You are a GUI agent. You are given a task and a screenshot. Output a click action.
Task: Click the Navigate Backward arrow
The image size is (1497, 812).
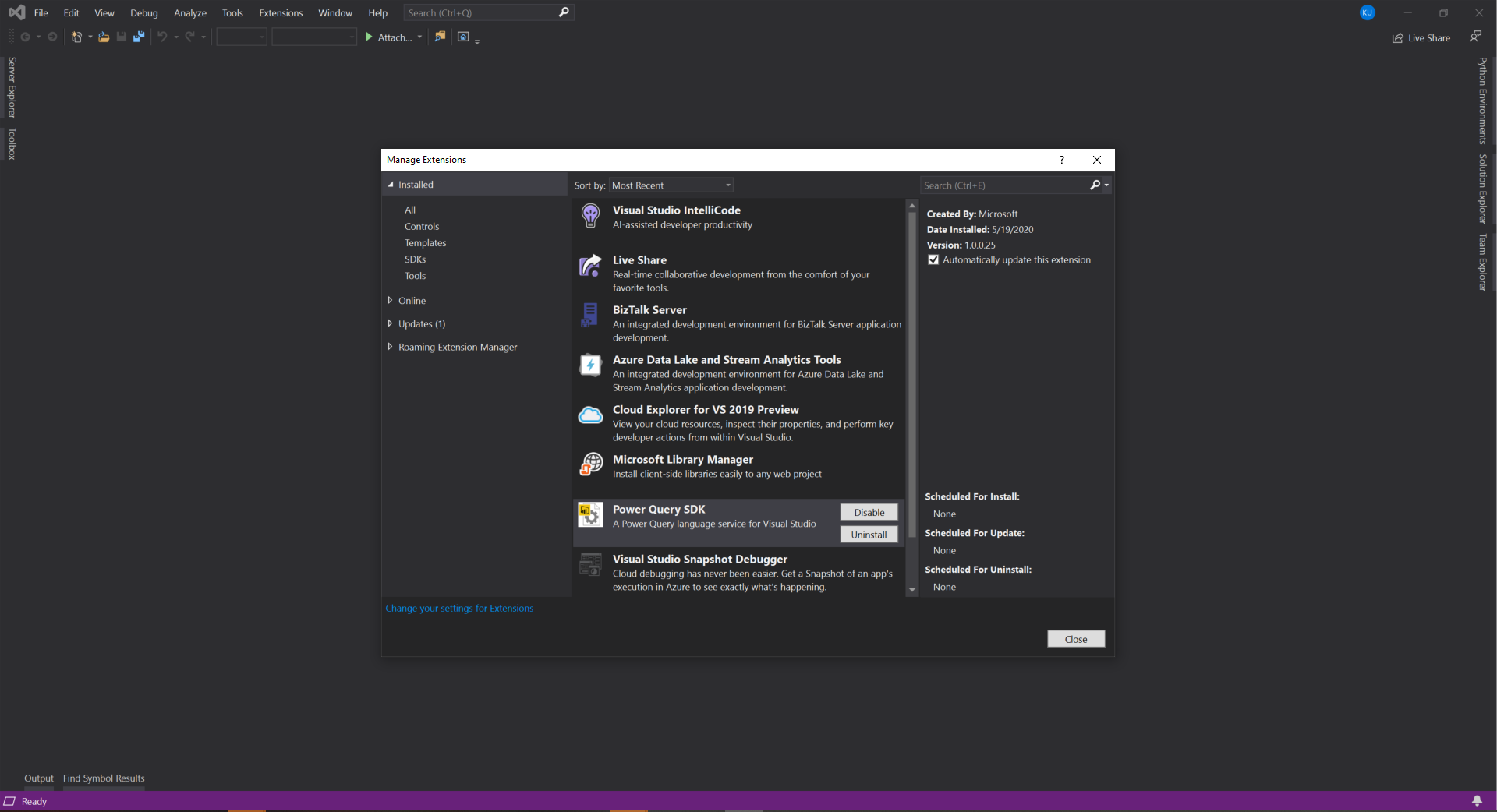(x=25, y=37)
